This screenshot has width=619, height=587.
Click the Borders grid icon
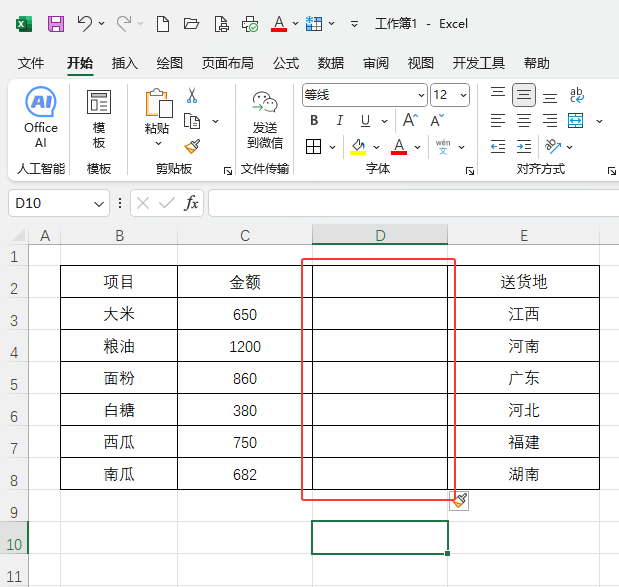[x=313, y=147]
